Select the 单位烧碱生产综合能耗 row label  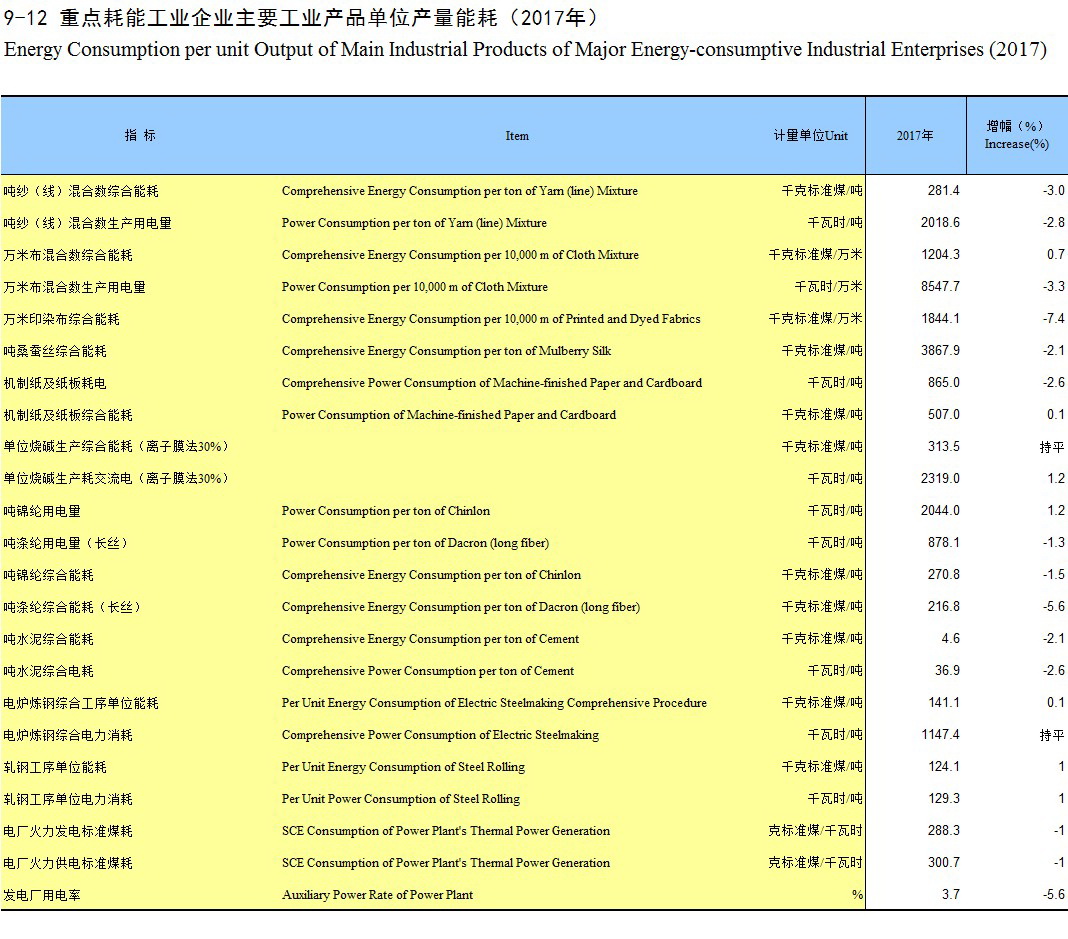tap(116, 447)
